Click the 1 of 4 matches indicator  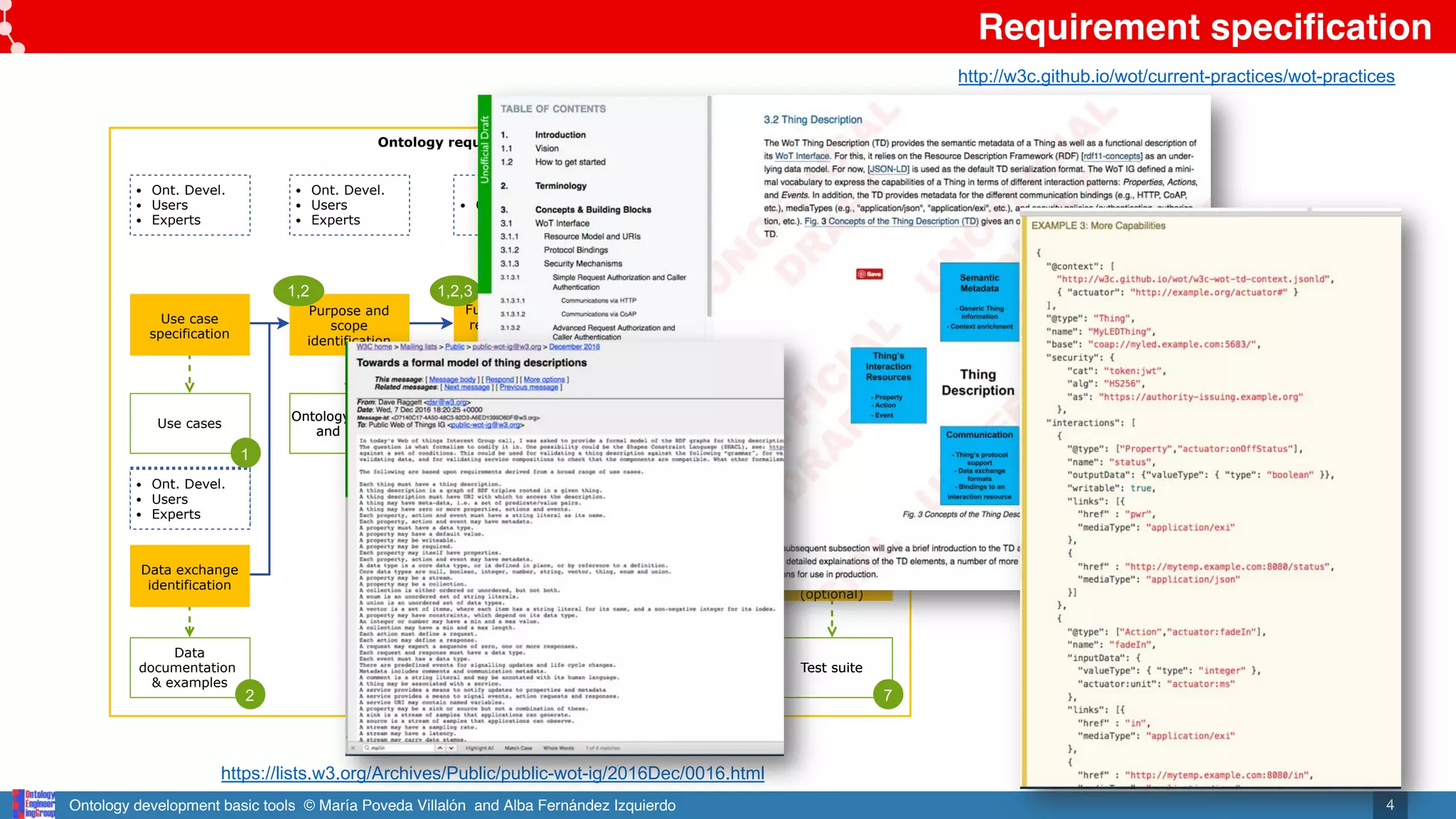[603, 748]
